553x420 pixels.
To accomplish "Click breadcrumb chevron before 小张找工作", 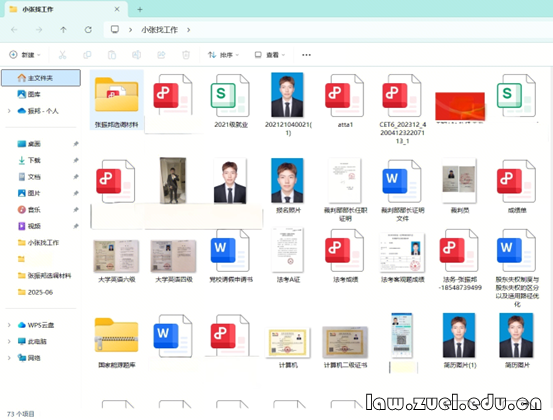I will point(130,30).
